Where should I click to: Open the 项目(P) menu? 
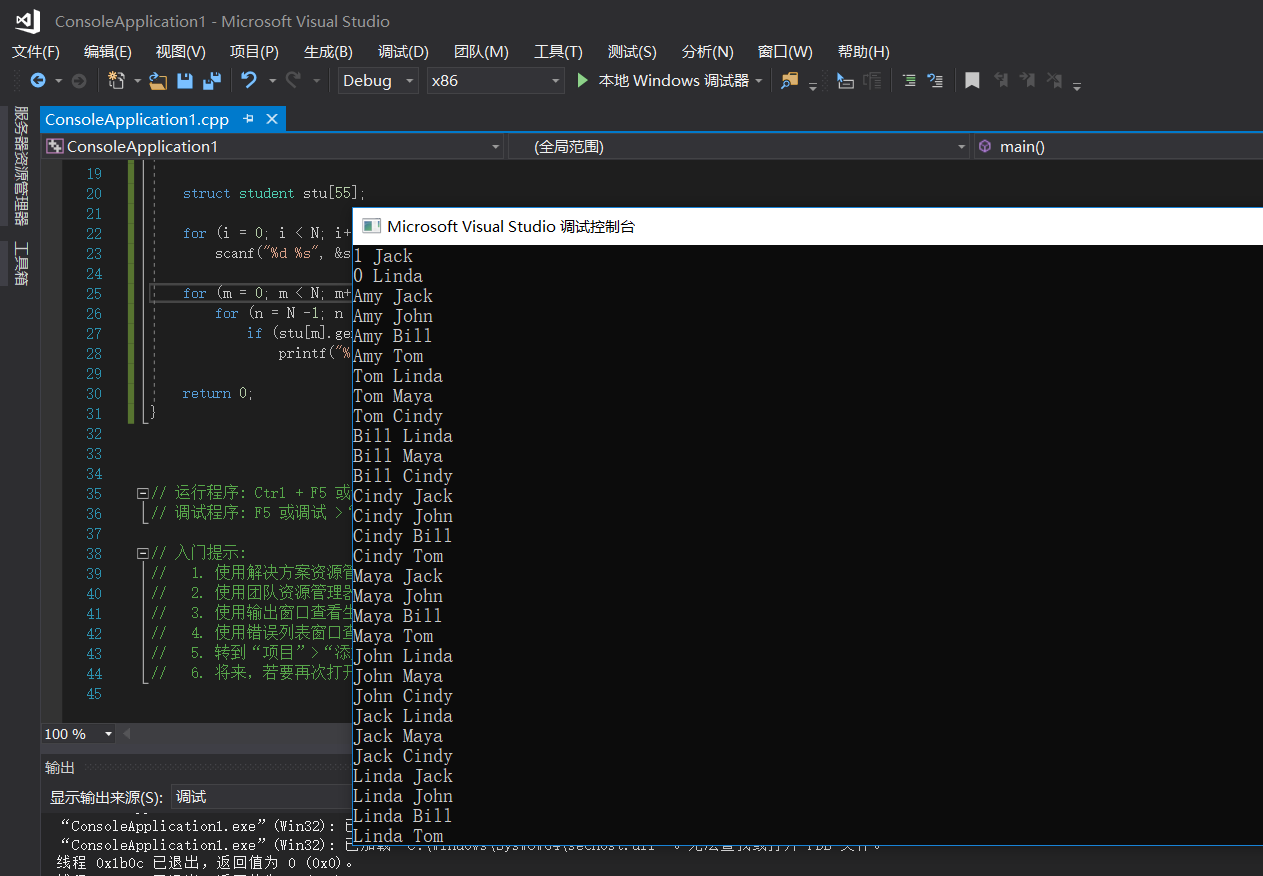[x=254, y=52]
